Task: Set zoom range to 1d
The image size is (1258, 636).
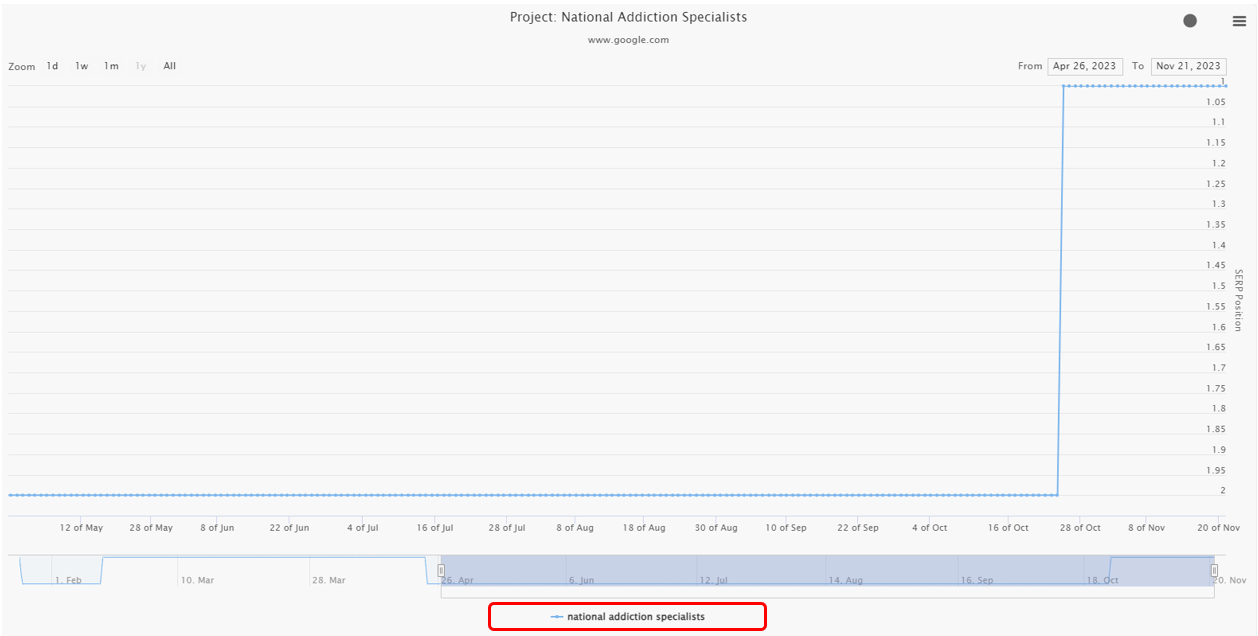Action: 52,66
